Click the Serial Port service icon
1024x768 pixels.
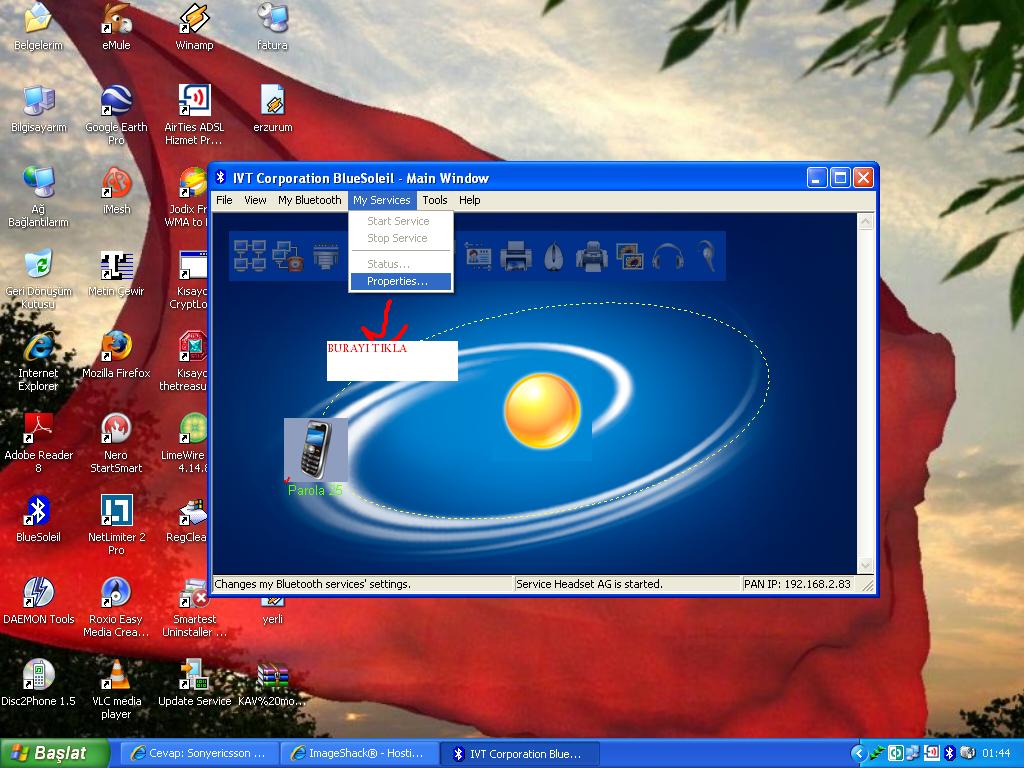(x=326, y=256)
